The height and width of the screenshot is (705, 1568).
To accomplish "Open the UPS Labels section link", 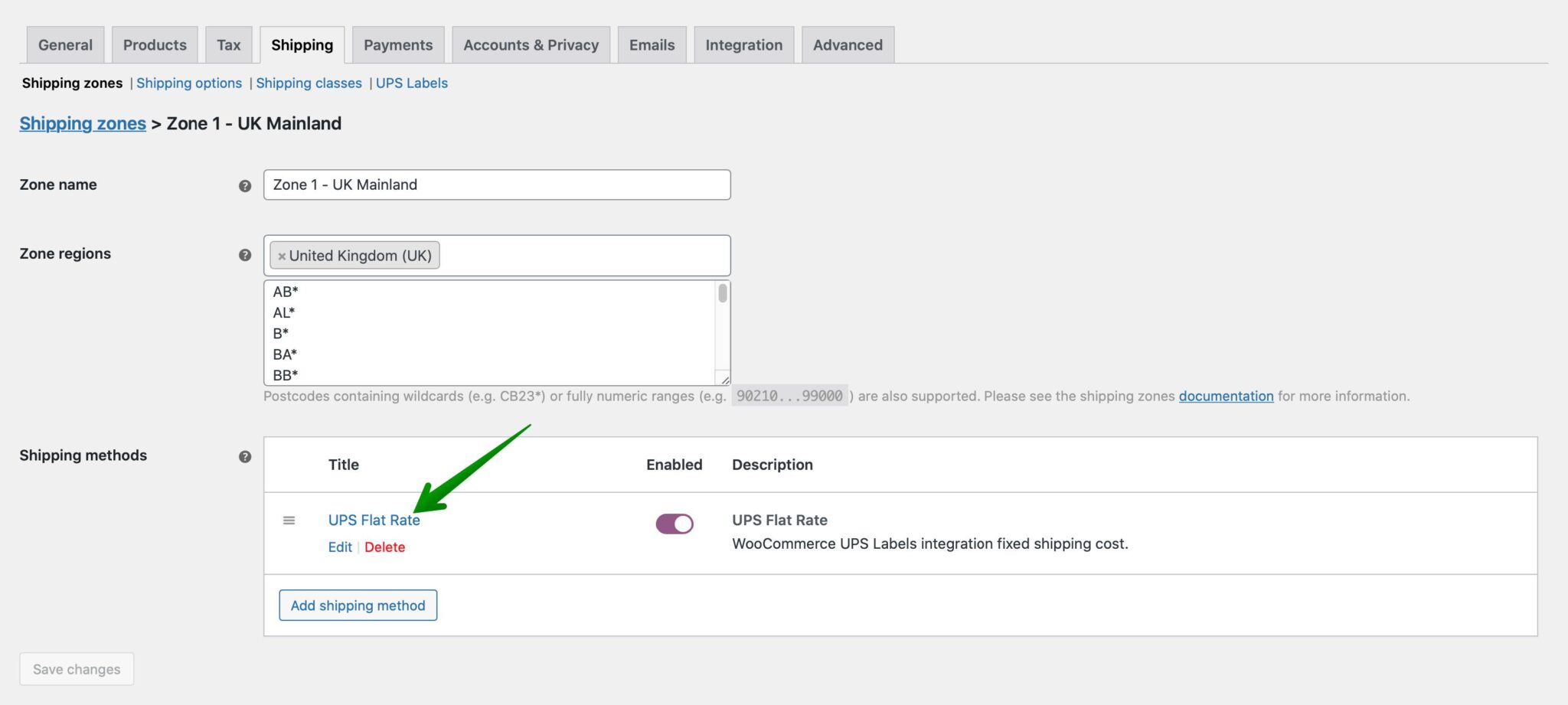I will (x=411, y=83).
